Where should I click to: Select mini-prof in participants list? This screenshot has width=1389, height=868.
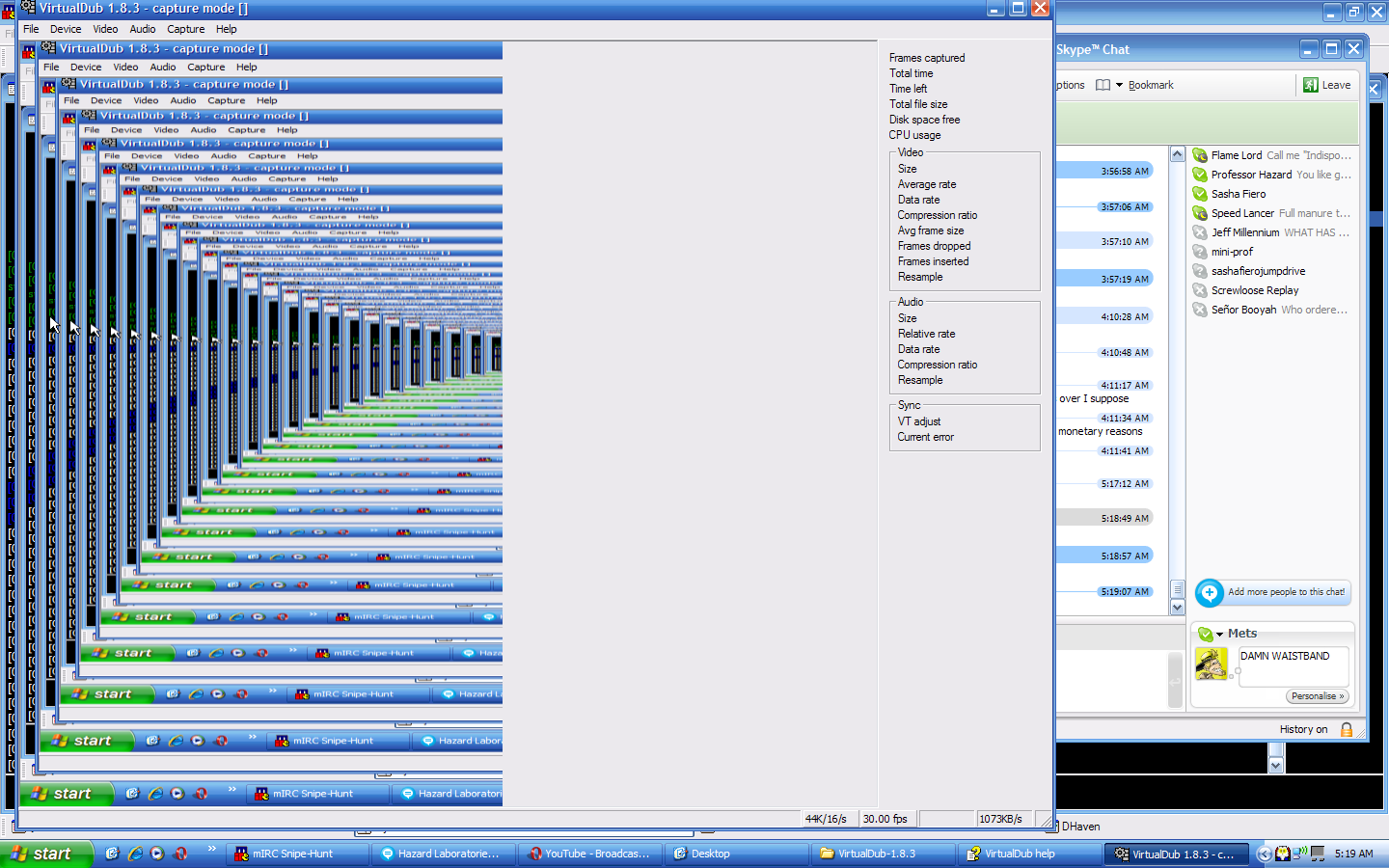tap(1232, 252)
